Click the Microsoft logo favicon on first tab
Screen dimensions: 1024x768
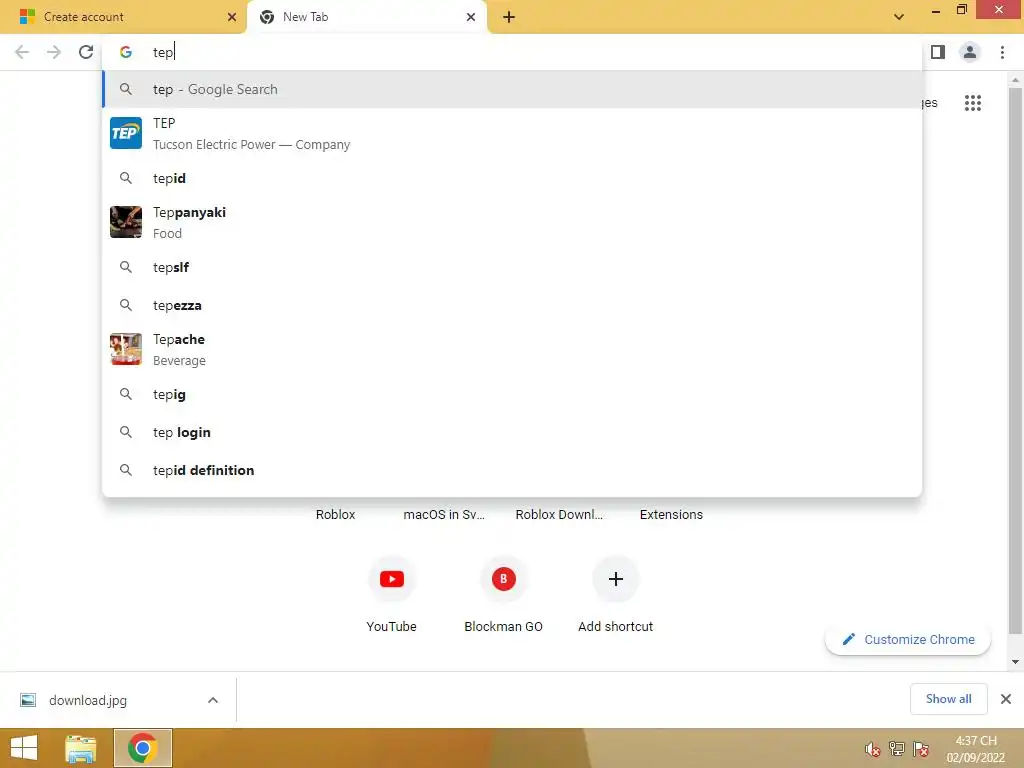[27, 17]
